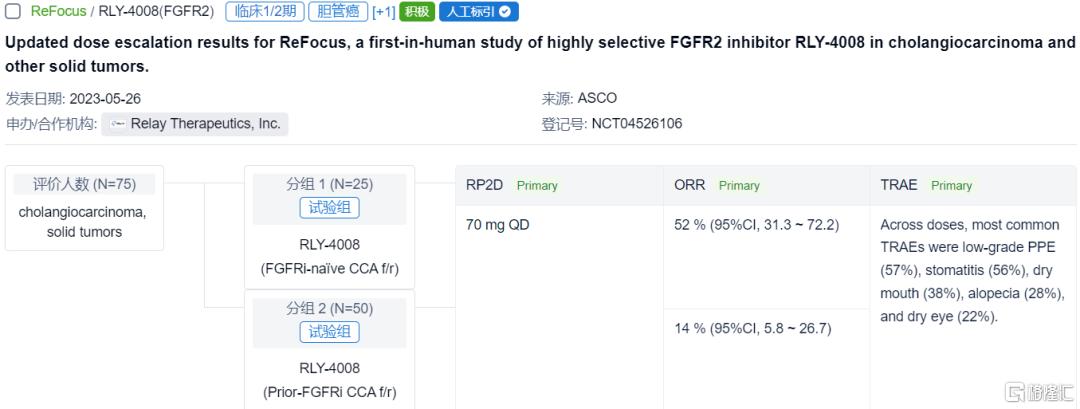
Task: Expand the [+1] additional tags
Action: coord(383,12)
